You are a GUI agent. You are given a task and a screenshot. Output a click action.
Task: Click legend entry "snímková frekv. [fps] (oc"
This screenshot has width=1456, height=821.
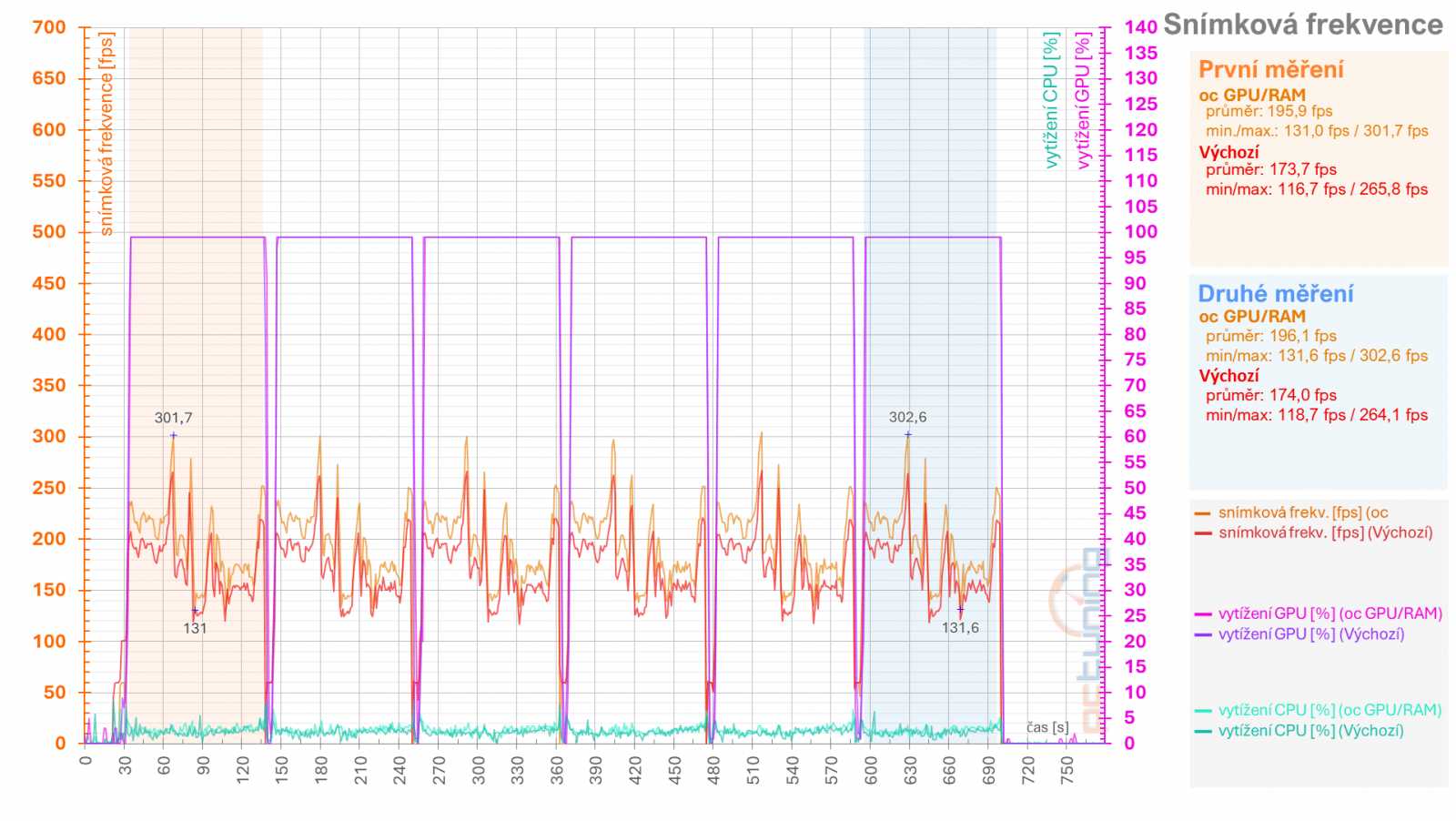tap(1303, 512)
